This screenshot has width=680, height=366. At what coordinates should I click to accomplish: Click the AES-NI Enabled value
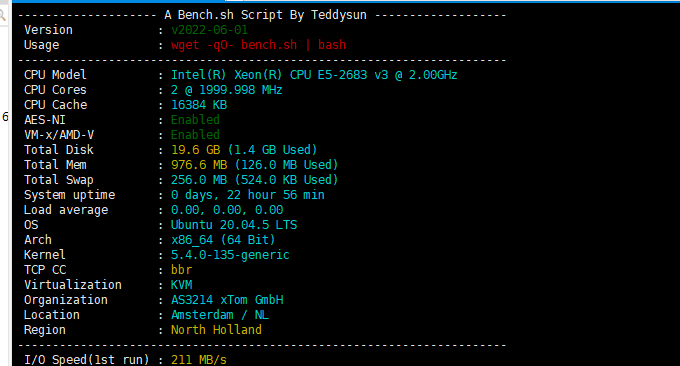(195, 120)
